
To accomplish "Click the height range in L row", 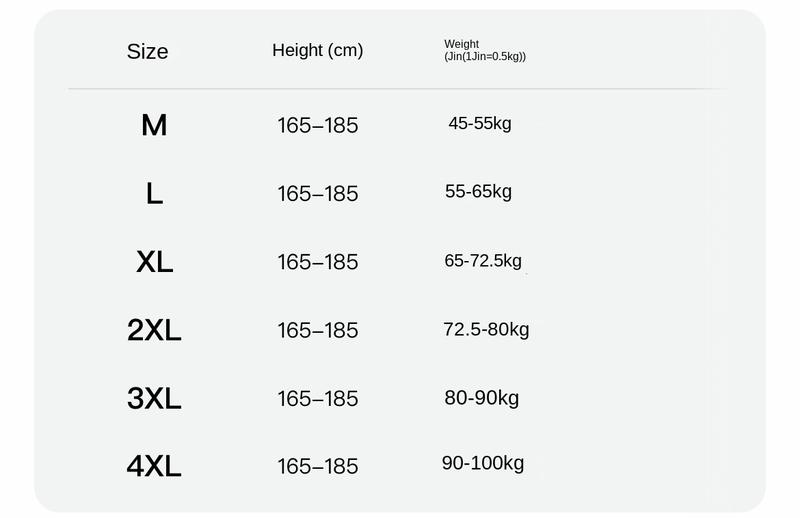I will click(318, 194).
